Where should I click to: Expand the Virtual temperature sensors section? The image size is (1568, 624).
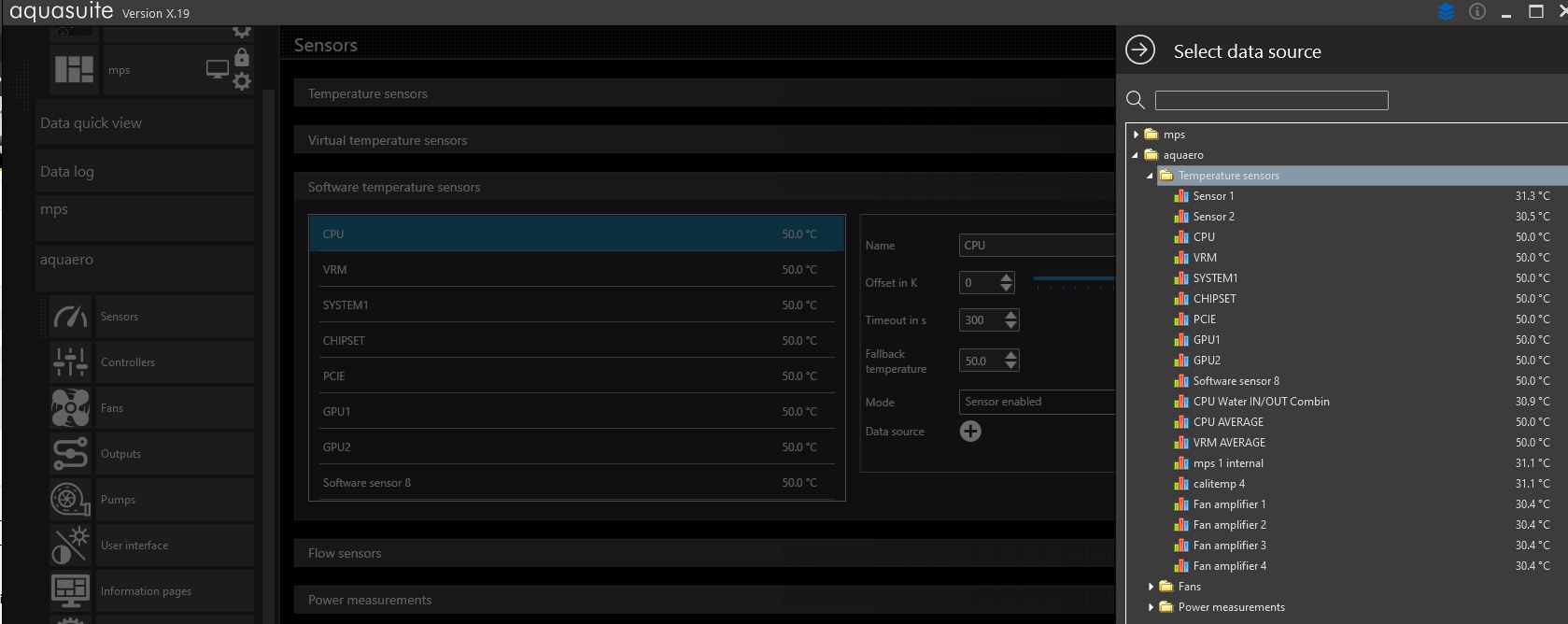[x=704, y=140]
